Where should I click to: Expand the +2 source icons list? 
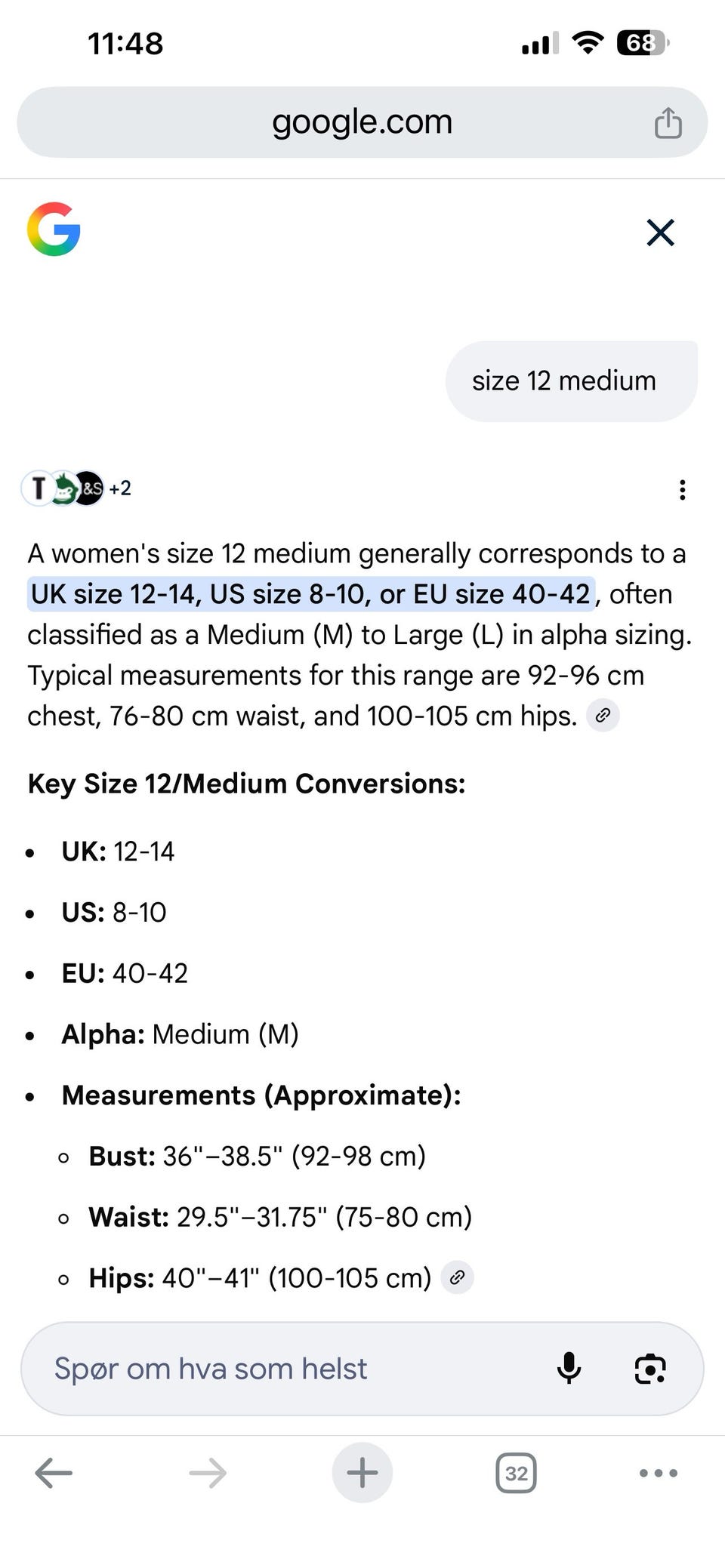point(120,488)
